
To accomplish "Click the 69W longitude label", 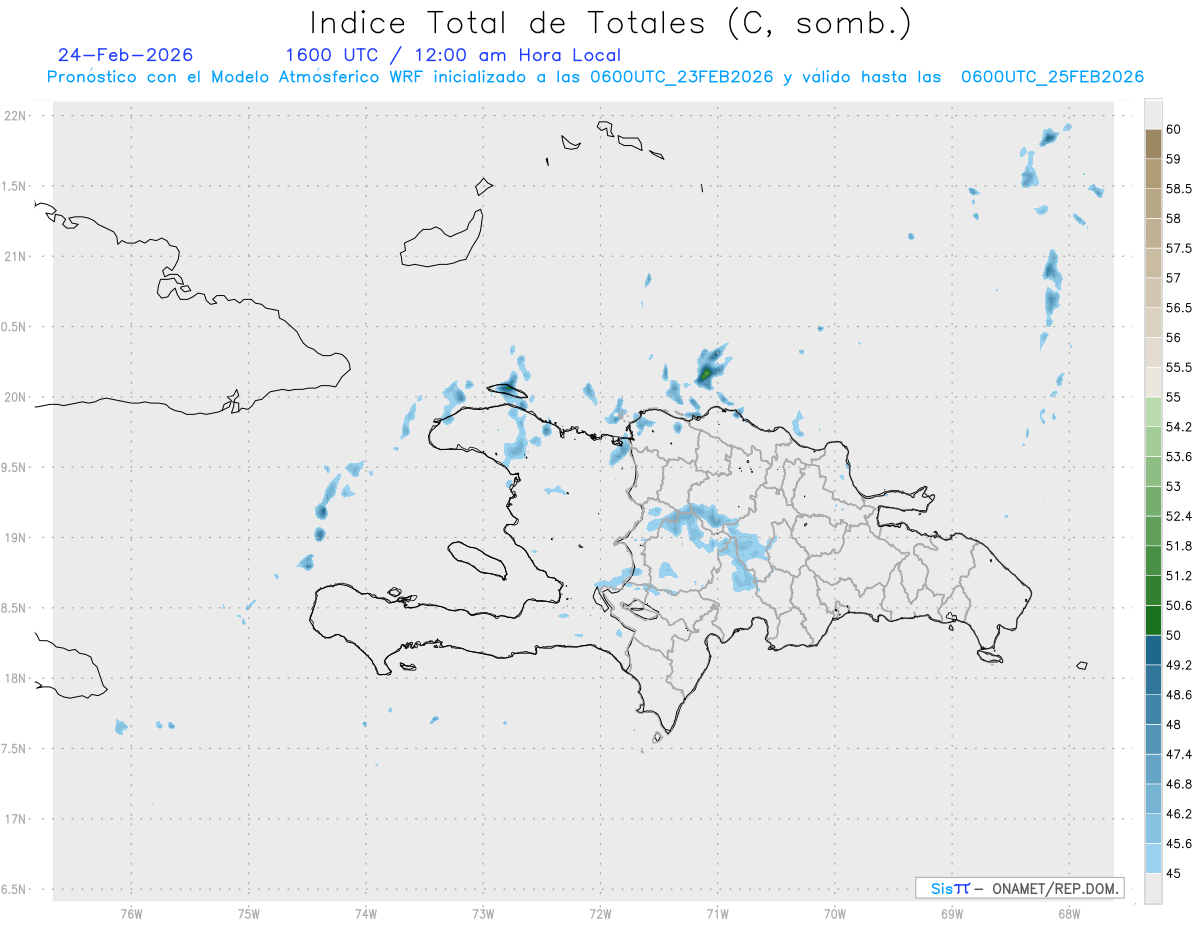I will (952, 913).
